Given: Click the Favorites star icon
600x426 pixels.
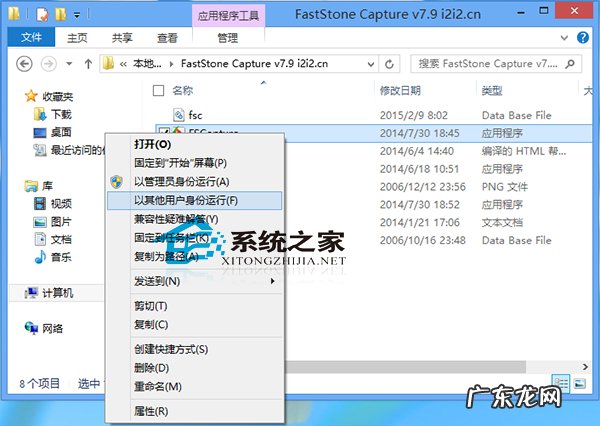Looking at the screenshot, I should [x=31, y=96].
